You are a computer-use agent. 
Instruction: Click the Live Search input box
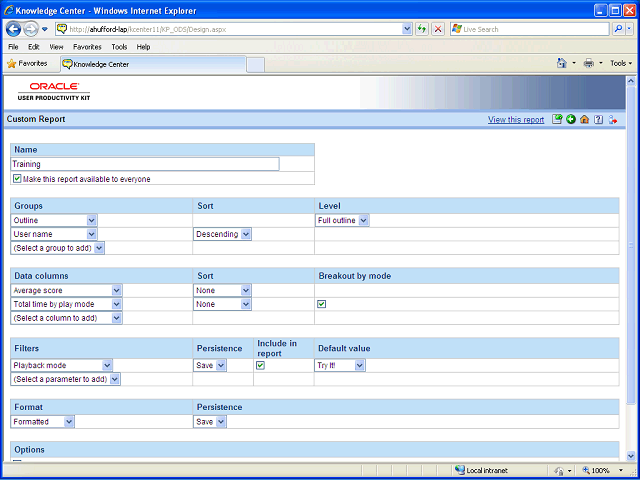[x=529, y=29]
